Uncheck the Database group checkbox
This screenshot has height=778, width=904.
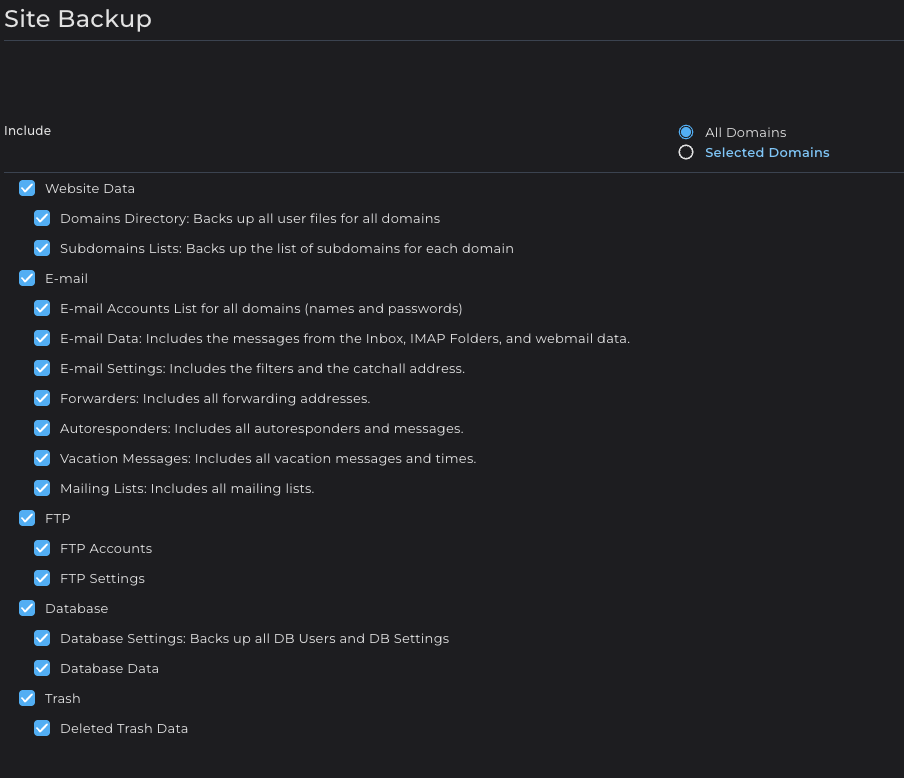27,608
